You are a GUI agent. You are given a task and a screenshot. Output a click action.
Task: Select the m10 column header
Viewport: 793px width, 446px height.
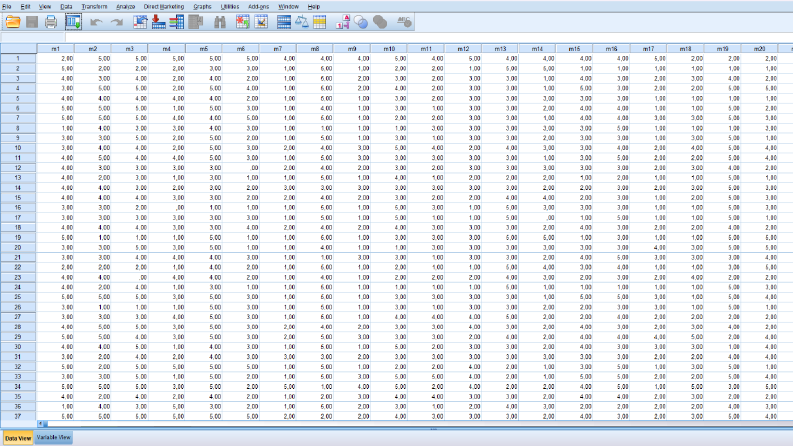coord(389,49)
